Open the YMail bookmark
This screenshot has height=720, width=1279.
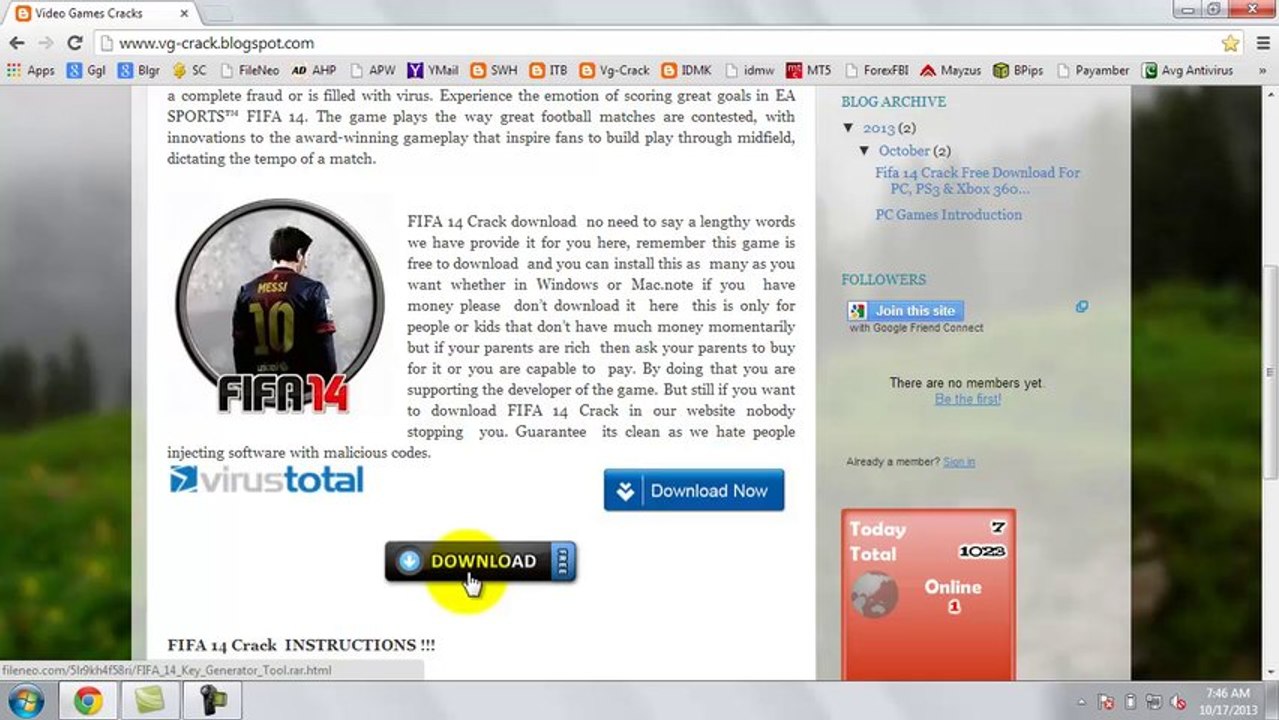pyautogui.click(x=433, y=71)
